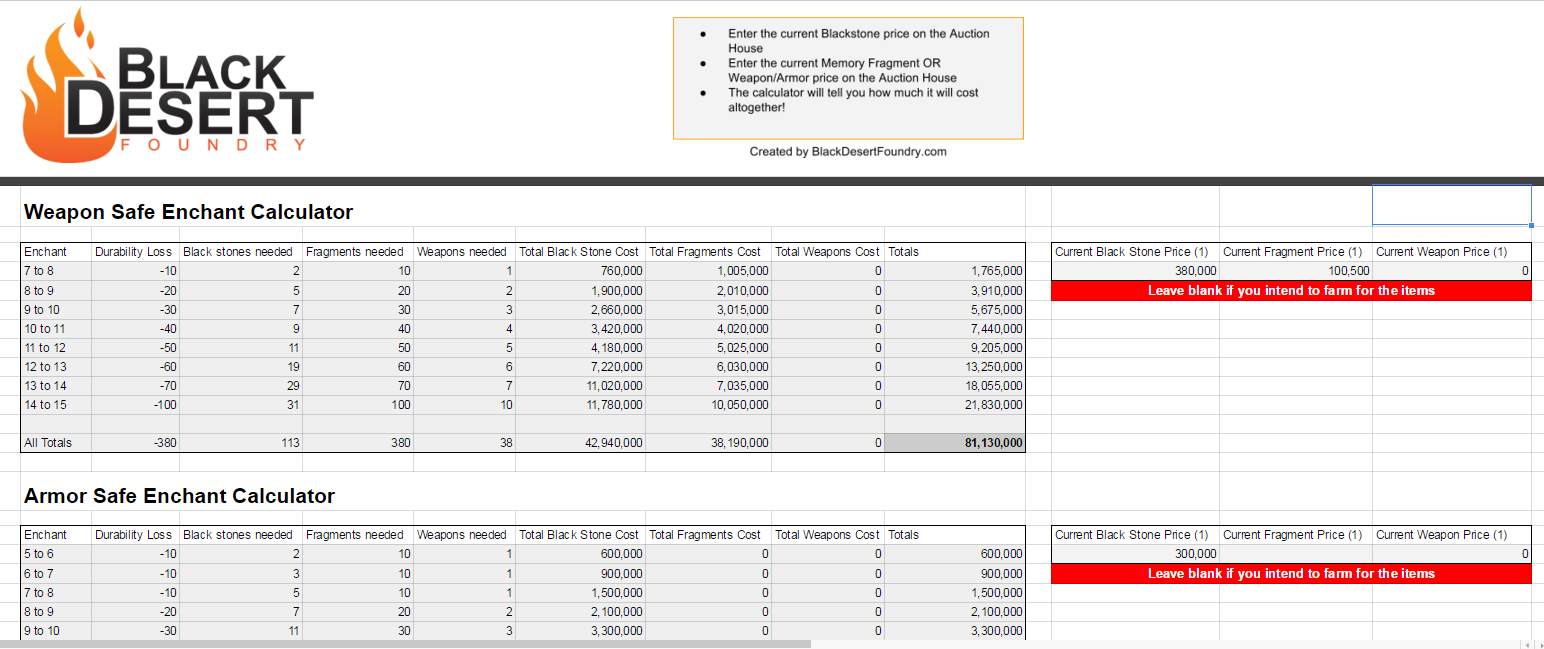Click the total weapons needed cell 38
Image resolution: width=1544 pixels, height=649 pixels.
pos(464,443)
